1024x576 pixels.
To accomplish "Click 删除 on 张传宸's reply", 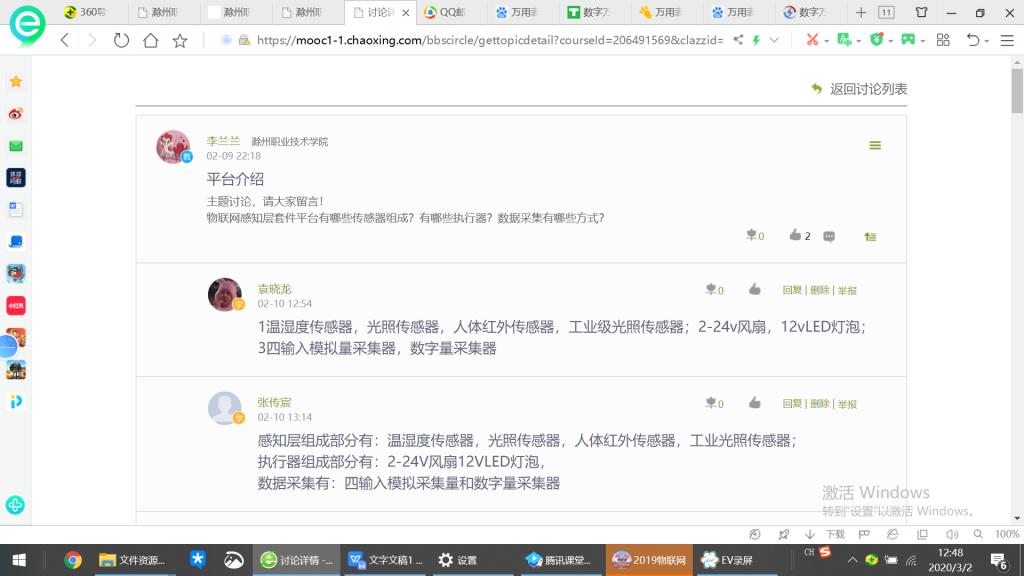I will (819, 404).
